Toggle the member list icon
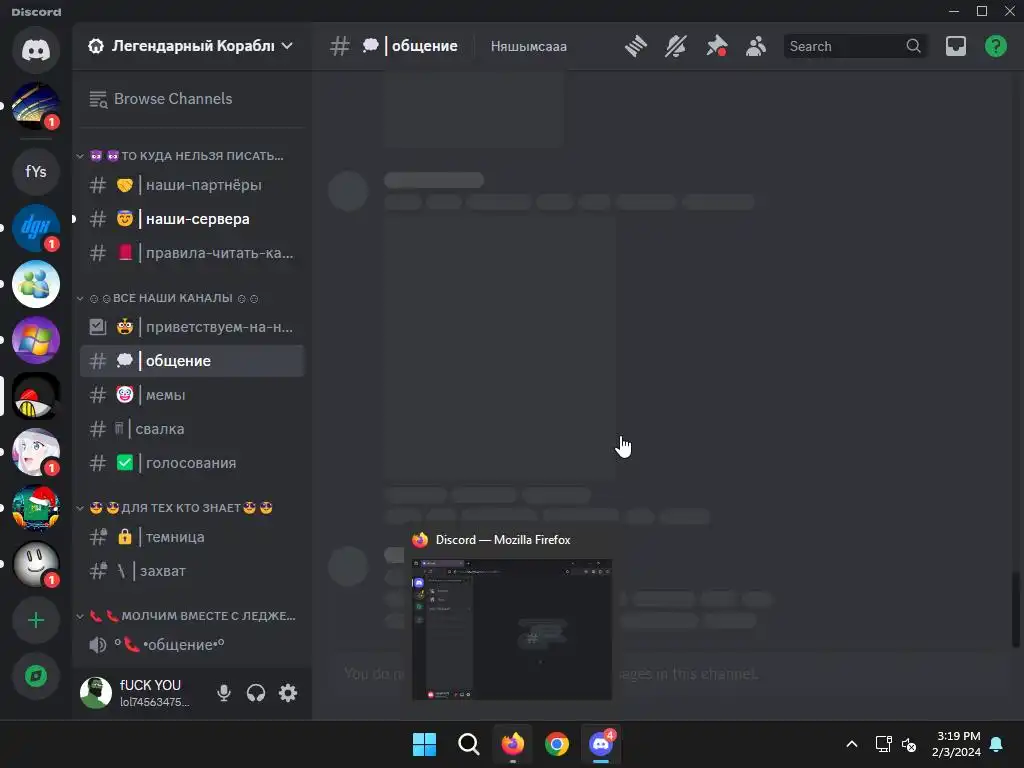Viewport: 1024px width, 768px height. [x=756, y=46]
